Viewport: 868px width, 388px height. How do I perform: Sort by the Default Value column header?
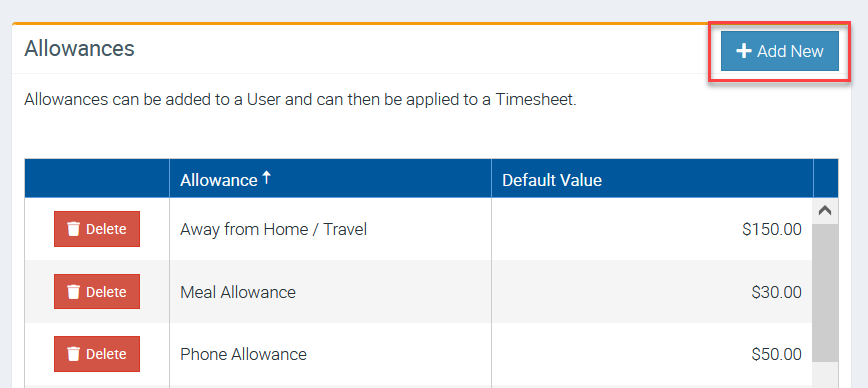click(x=552, y=180)
